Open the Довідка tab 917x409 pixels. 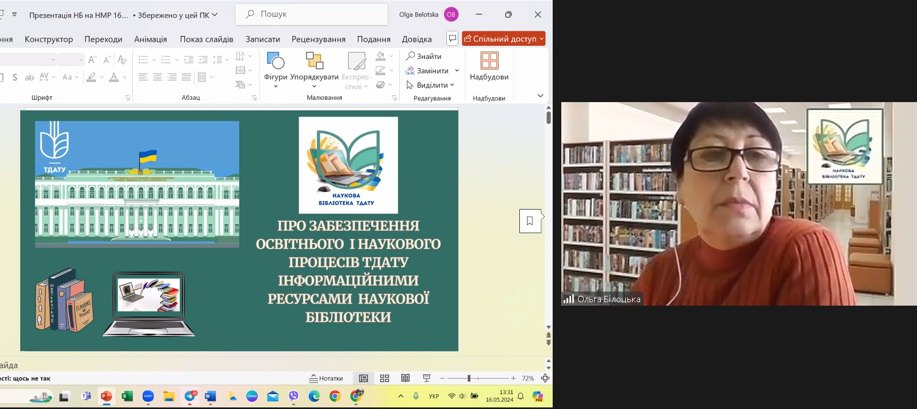(x=416, y=39)
